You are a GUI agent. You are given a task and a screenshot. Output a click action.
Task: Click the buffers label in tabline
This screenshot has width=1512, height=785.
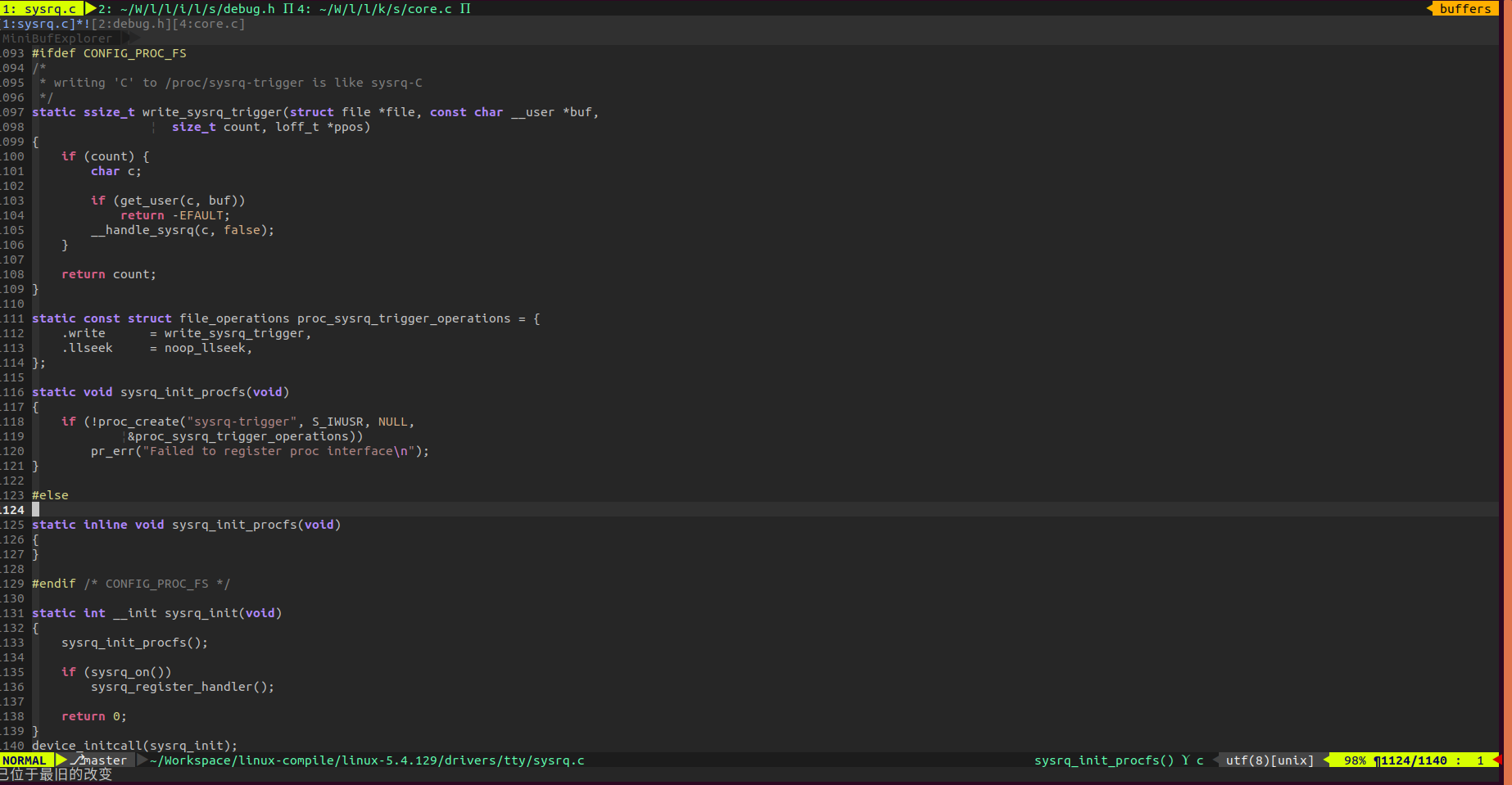coord(1465,8)
